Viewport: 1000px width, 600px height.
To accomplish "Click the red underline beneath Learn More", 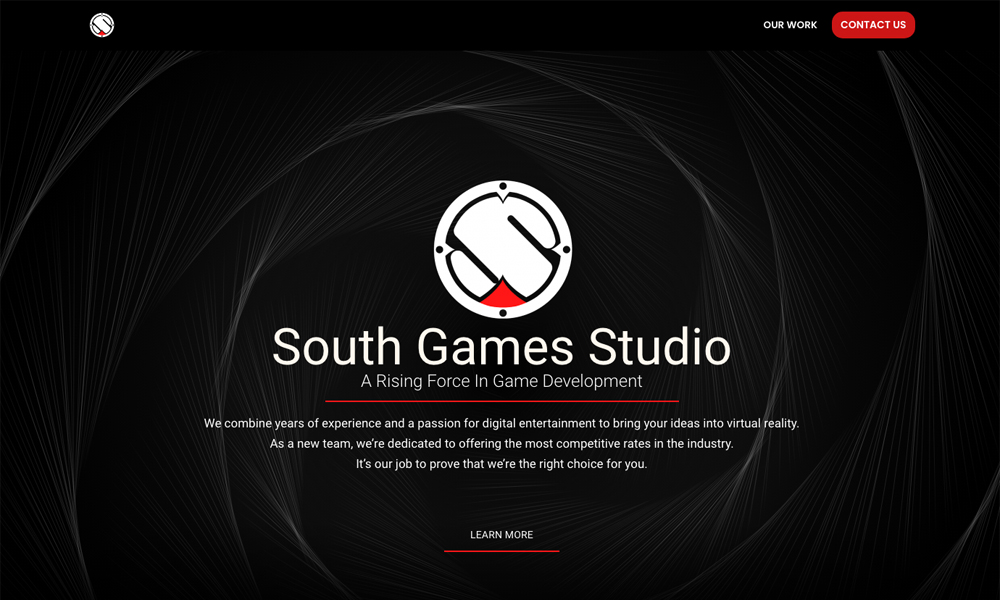I will (501, 551).
